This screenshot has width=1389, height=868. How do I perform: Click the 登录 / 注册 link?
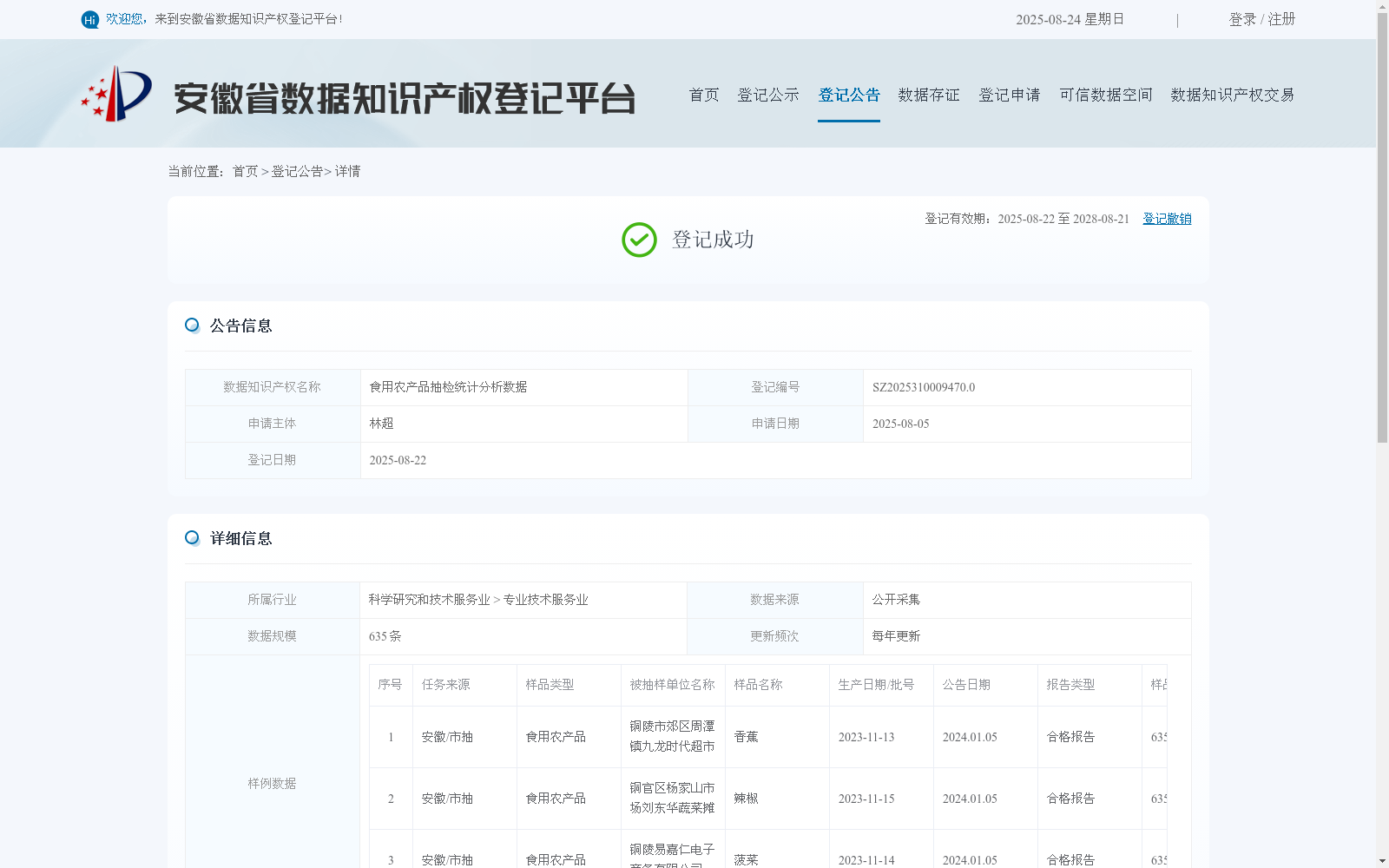tap(1262, 19)
